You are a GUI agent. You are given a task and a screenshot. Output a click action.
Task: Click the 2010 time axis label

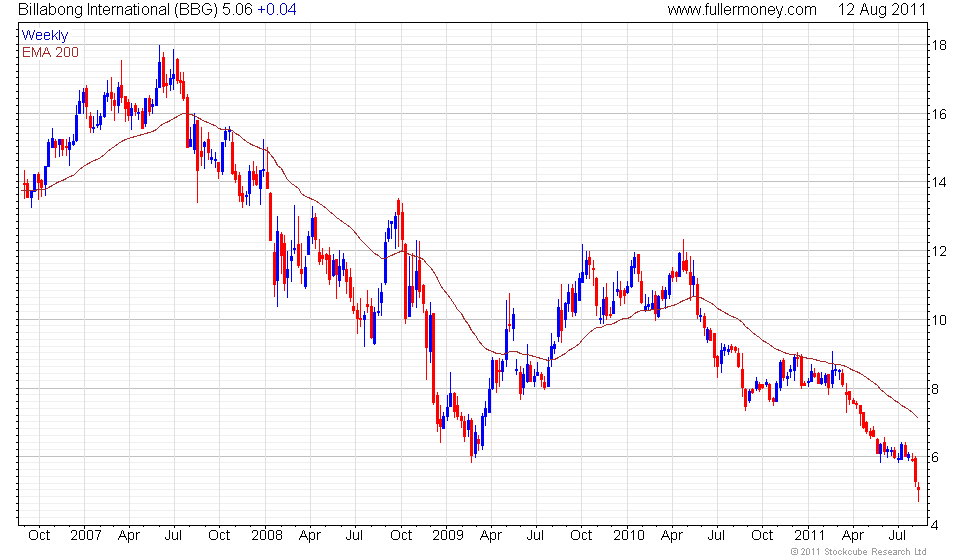[x=629, y=536]
